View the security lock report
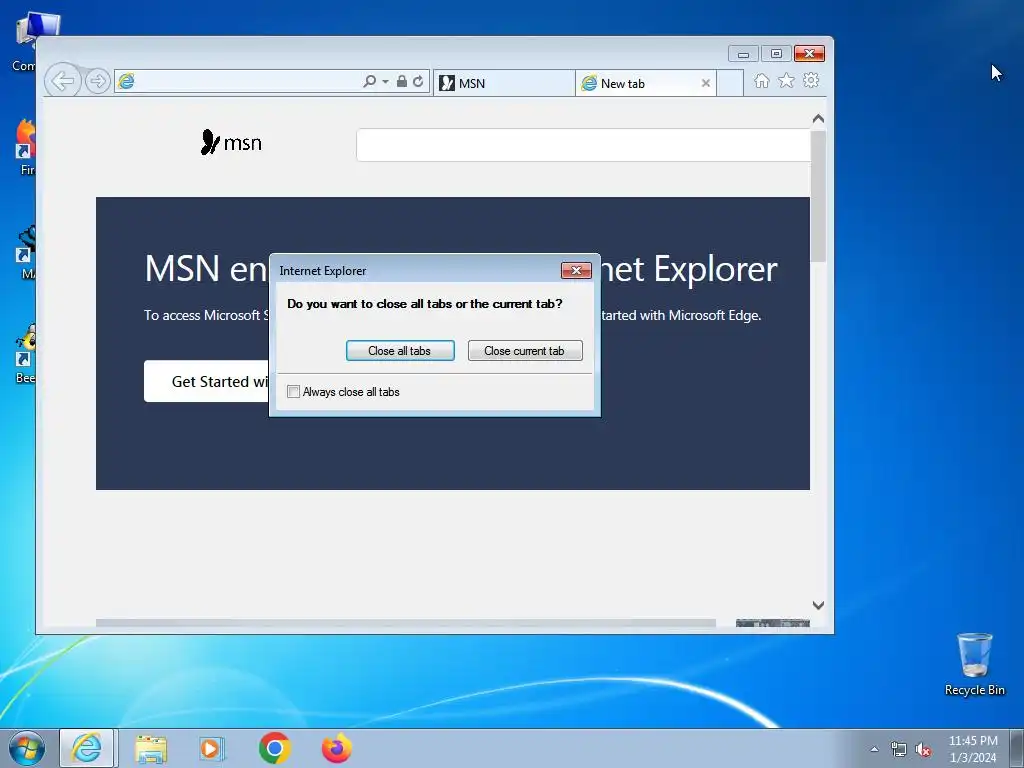This screenshot has height=768, width=1024. pos(402,81)
